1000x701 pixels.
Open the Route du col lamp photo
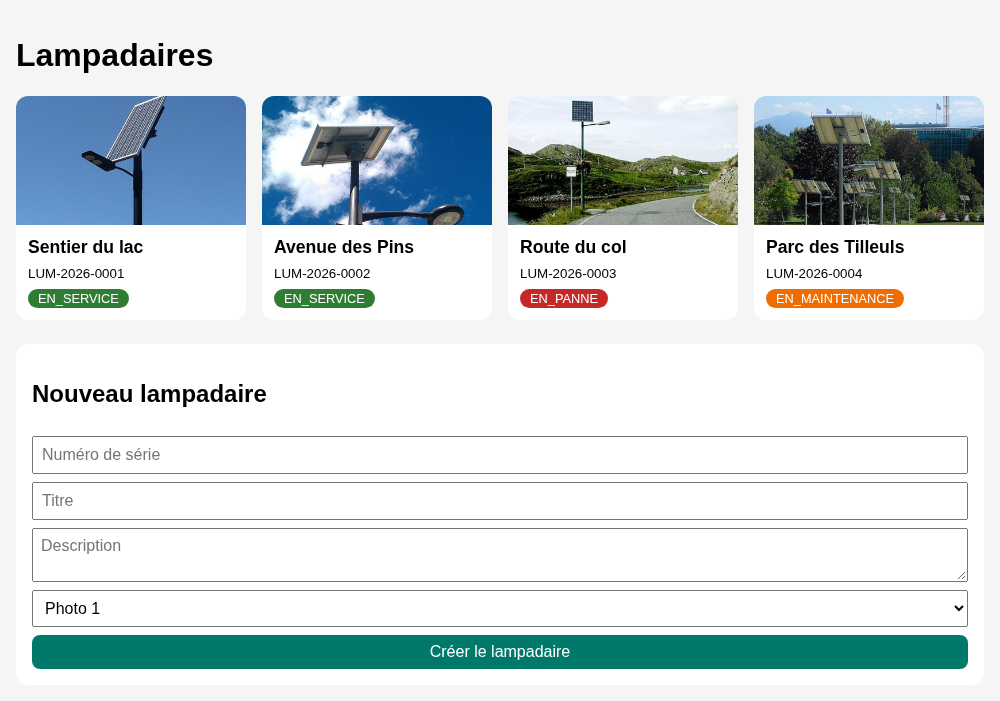(623, 161)
